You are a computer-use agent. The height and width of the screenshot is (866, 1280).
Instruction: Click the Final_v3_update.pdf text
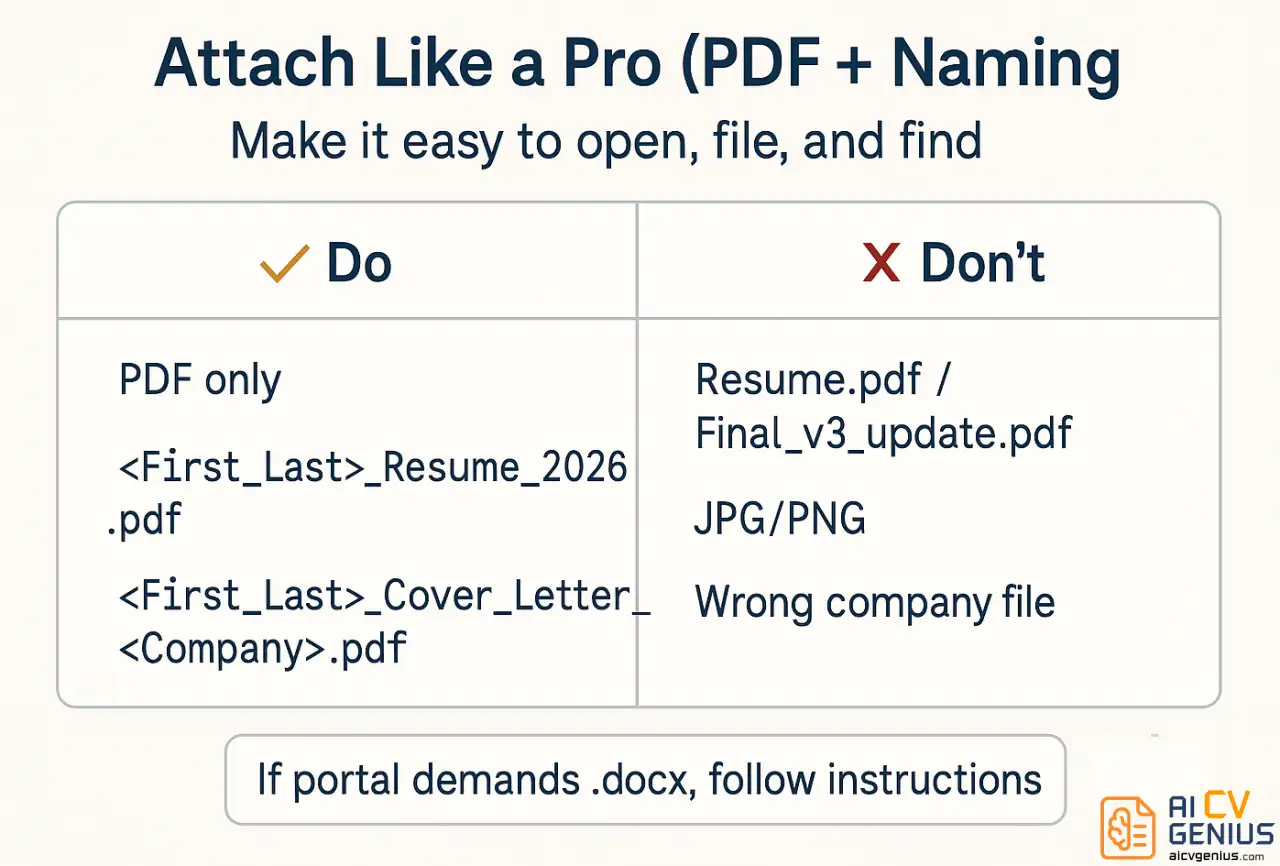click(x=884, y=433)
